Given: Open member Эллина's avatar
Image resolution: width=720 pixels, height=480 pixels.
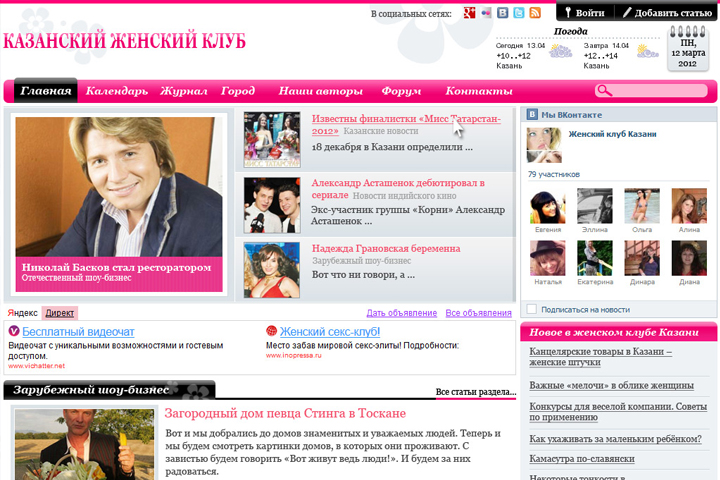Looking at the screenshot, I should [595, 206].
